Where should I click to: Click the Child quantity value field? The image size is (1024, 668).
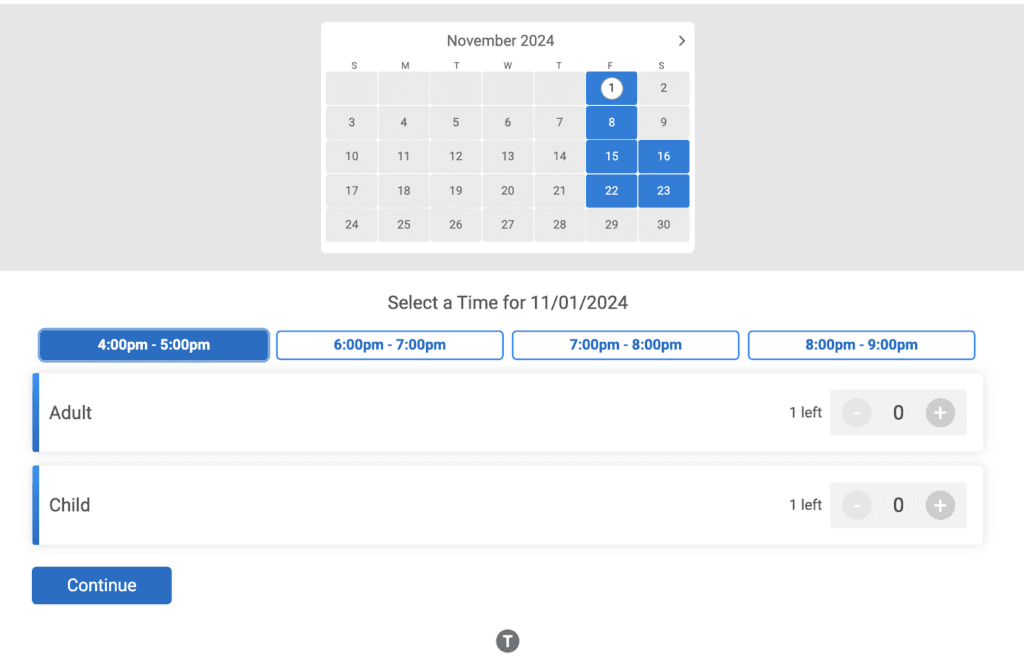pos(898,505)
